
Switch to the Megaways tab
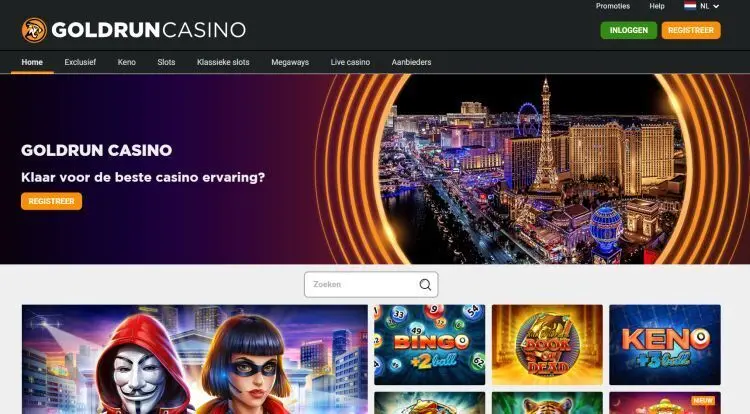click(x=290, y=62)
